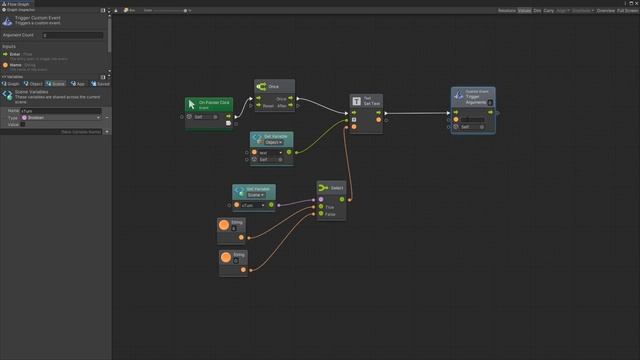Click the Overview toolbar button
The width and height of the screenshot is (640, 360).
[606, 11]
